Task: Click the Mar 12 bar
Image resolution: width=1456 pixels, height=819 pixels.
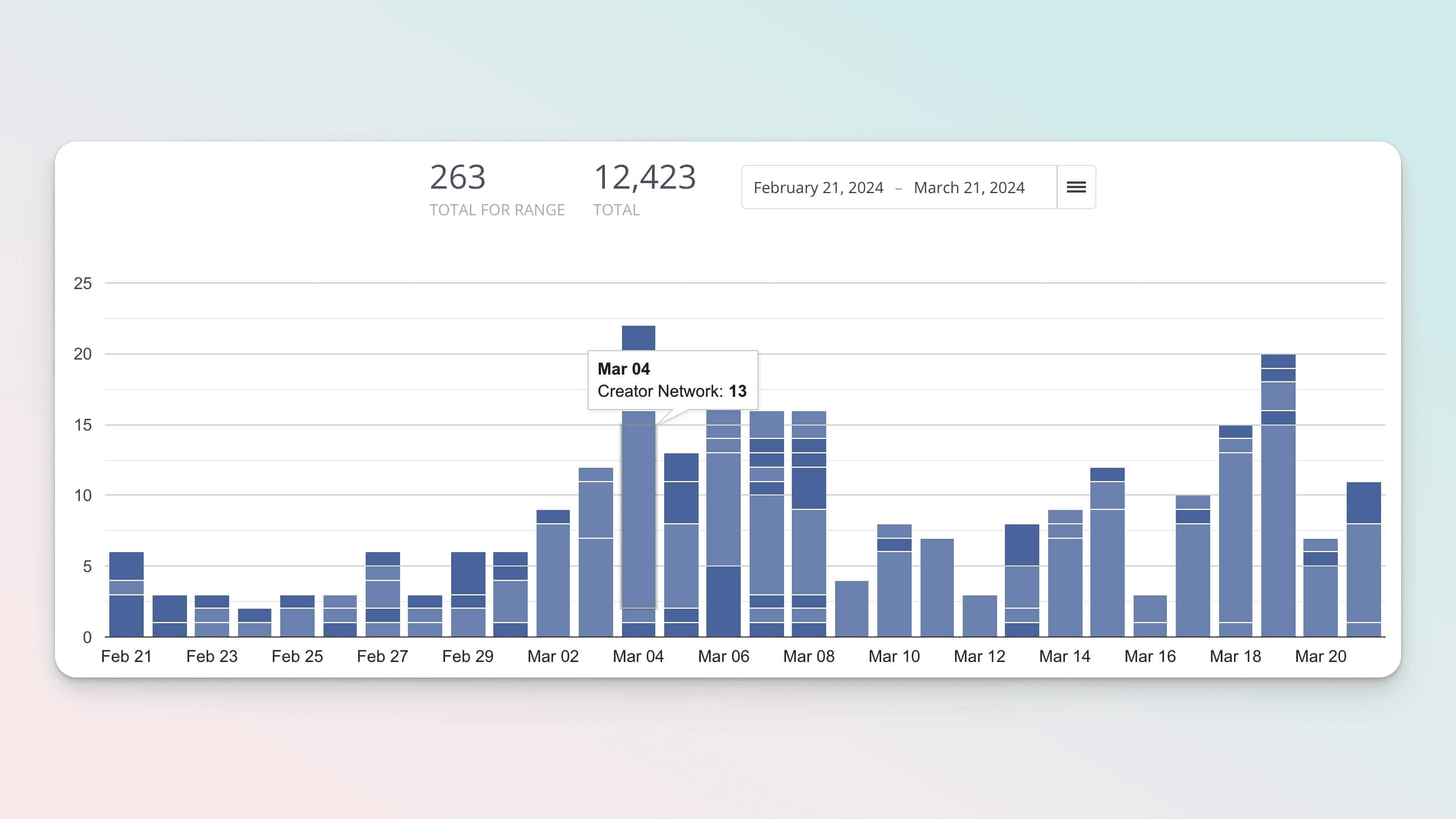Action: tap(979, 616)
